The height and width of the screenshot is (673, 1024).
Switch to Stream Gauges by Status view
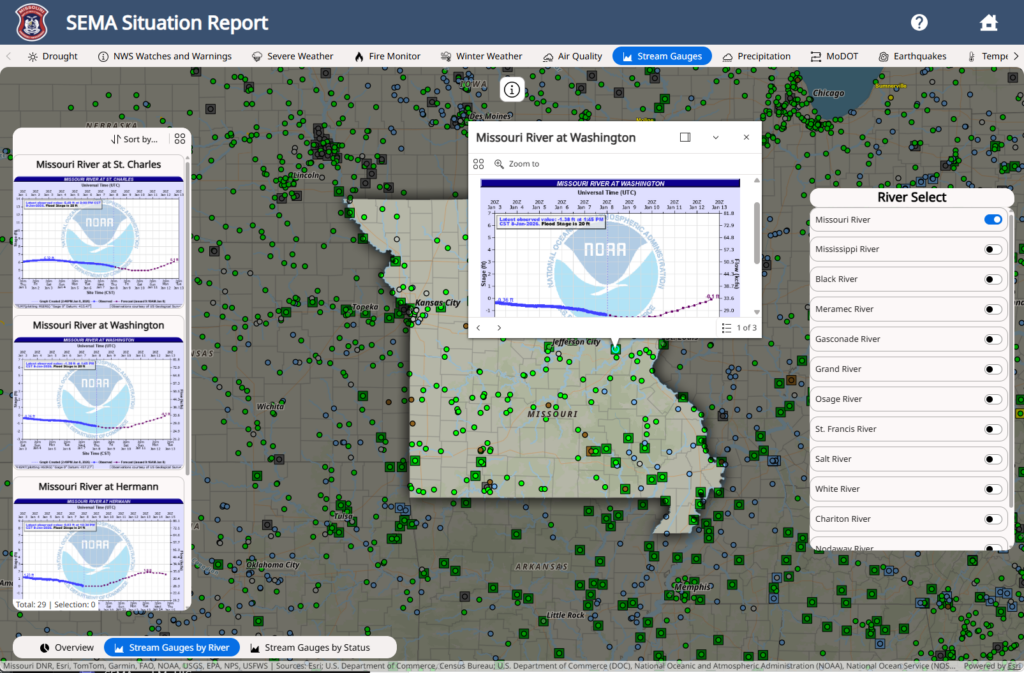(x=310, y=648)
